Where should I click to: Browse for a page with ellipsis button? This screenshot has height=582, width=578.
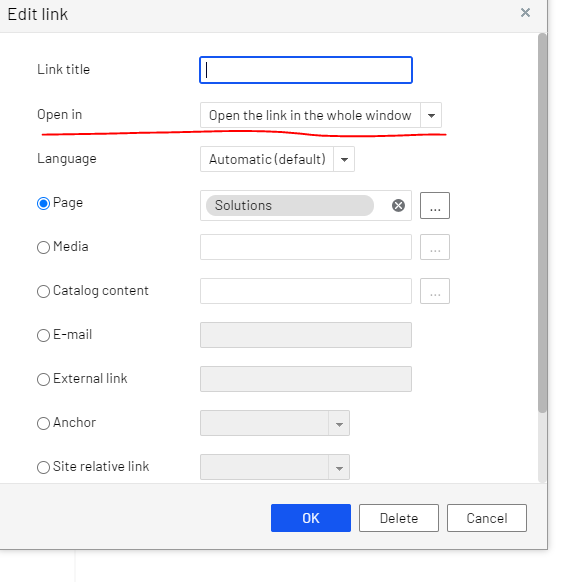click(x=435, y=205)
